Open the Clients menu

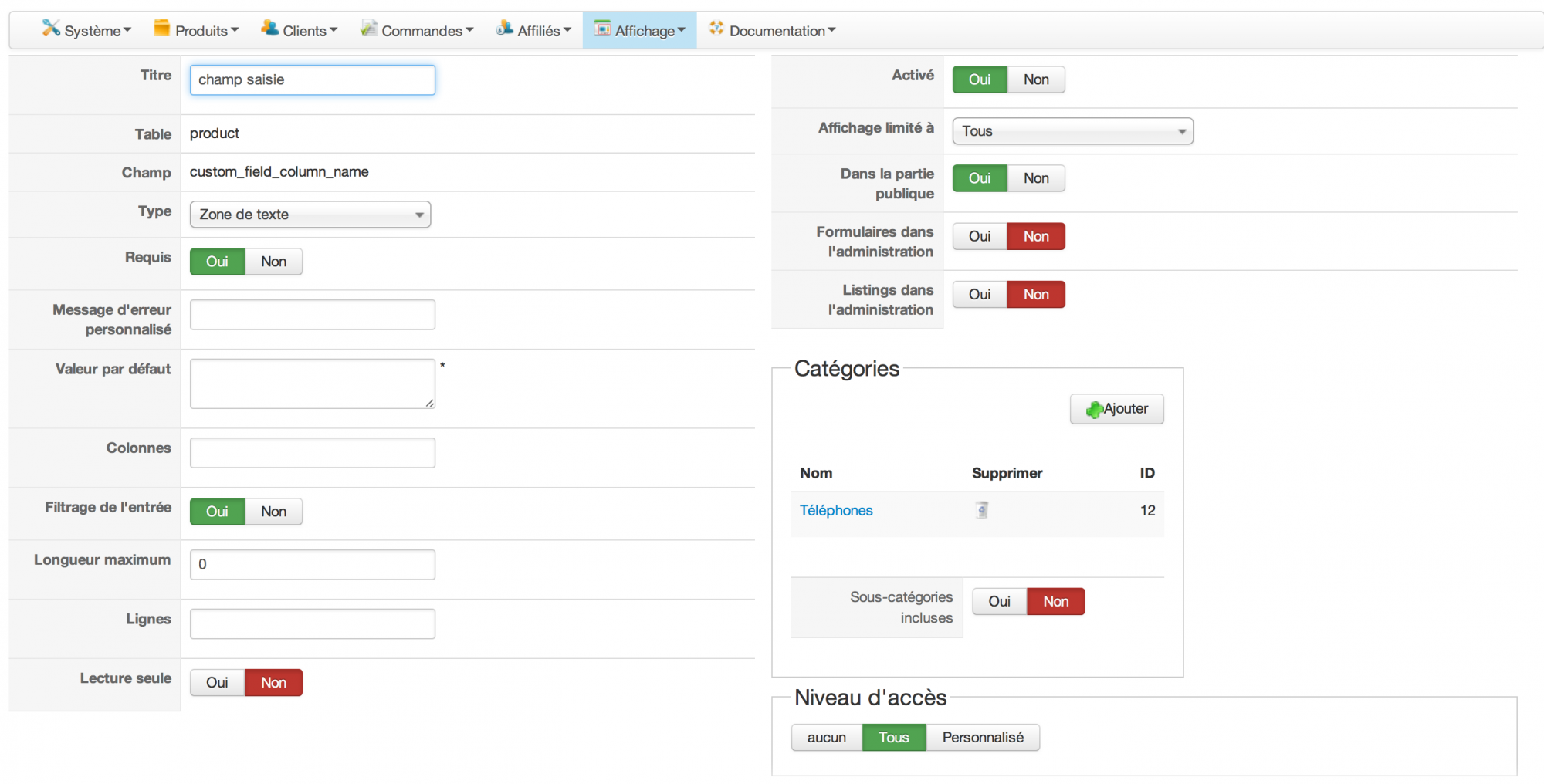[x=300, y=31]
